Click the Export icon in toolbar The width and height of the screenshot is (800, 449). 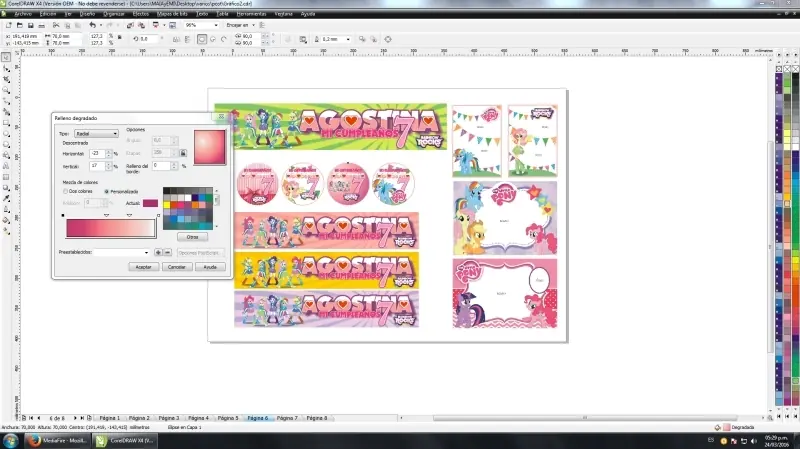pyautogui.click(x=141, y=25)
